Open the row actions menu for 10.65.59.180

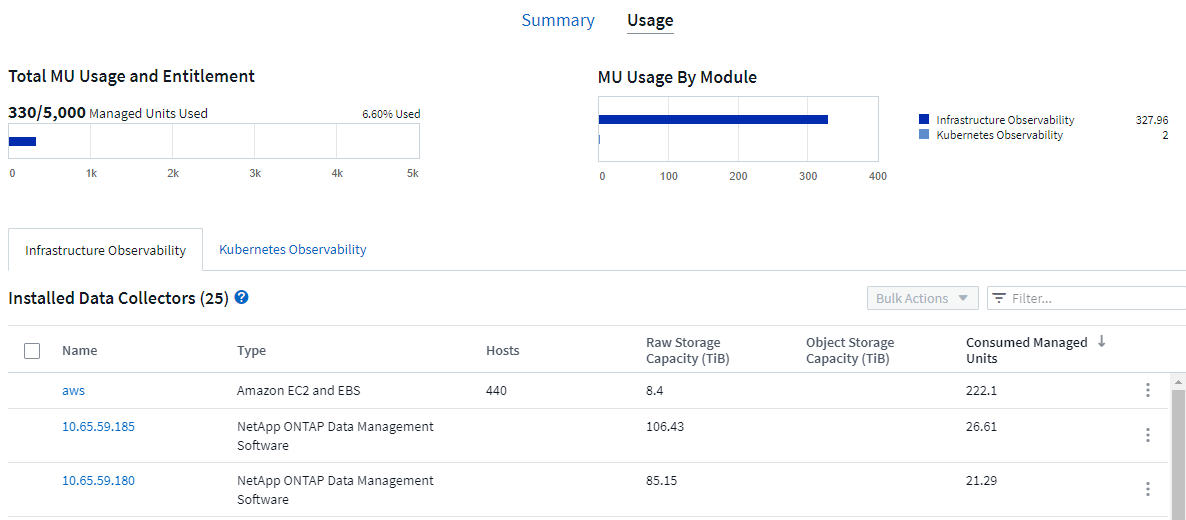coord(1147,489)
